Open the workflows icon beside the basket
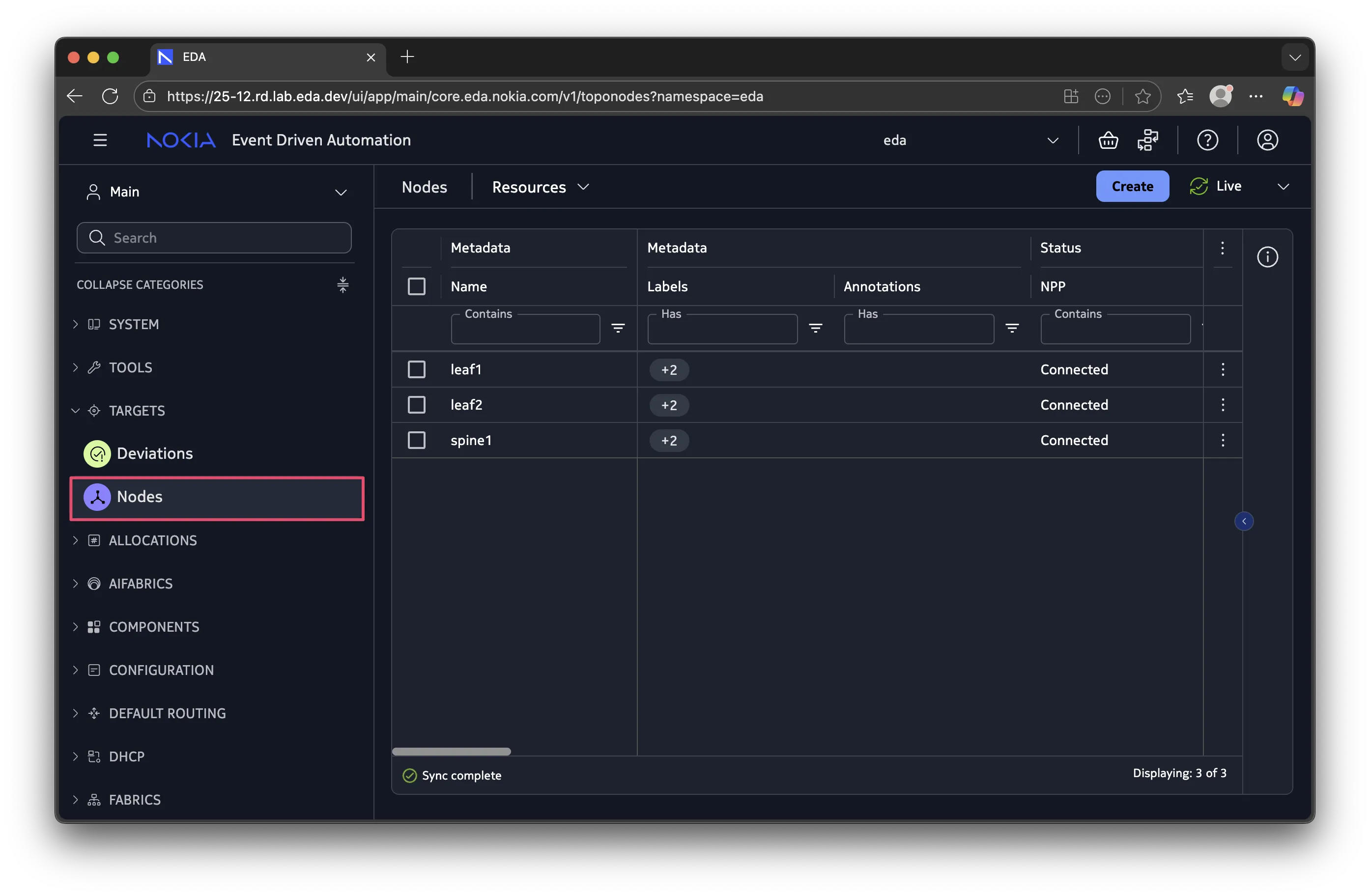Viewport: 1370px width, 896px height. tap(1148, 140)
